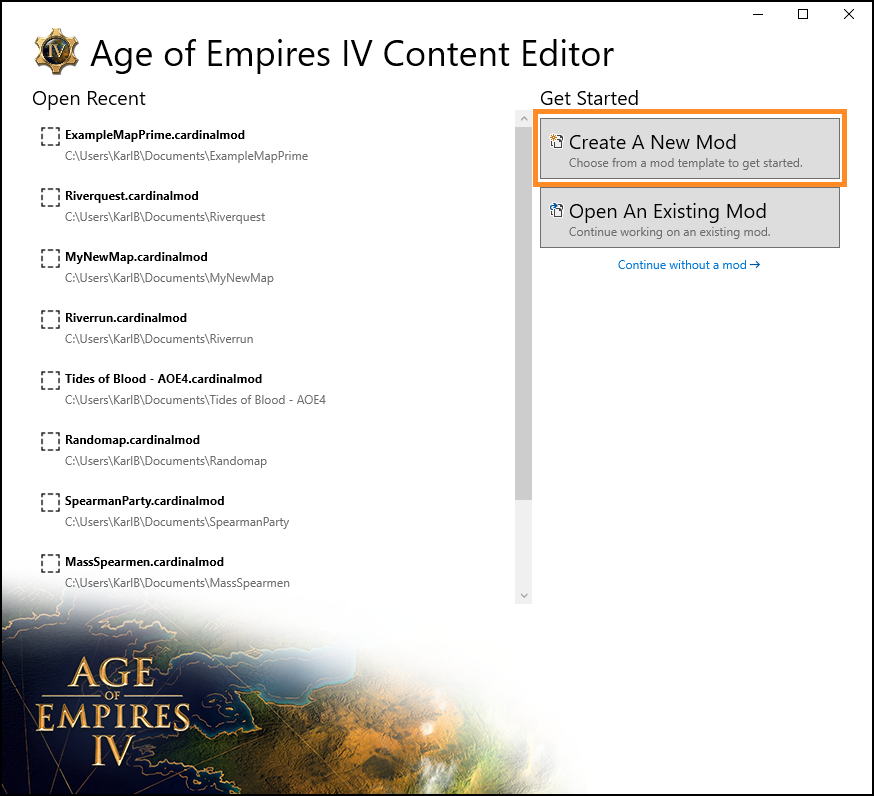874x796 pixels.
Task: Click the icon beside Create A New Mod
Action: 556,142
